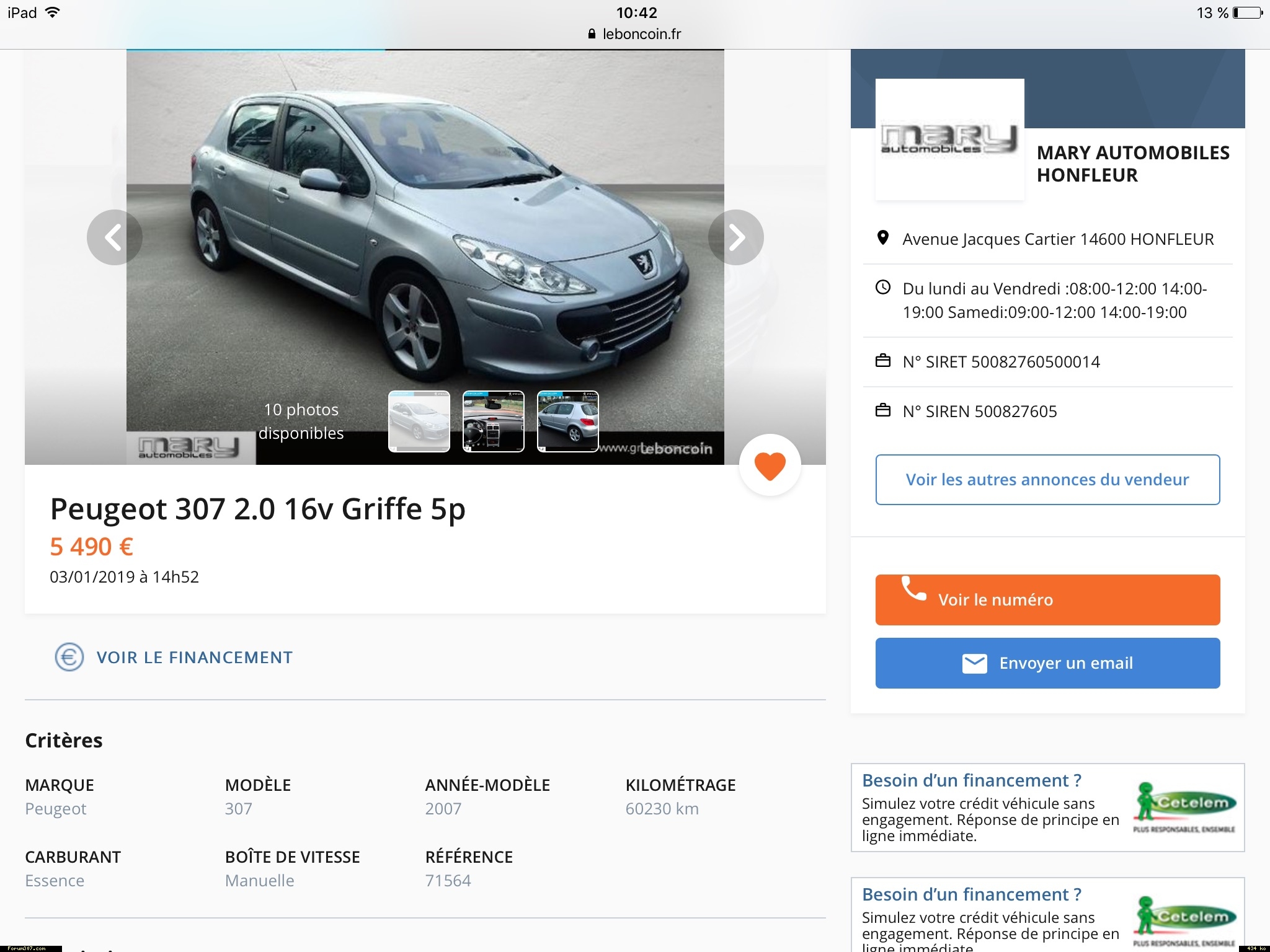The width and height of the screenshot is (1270, 952).
Task: Open the Mary Automobiles seller logo
Action: tap(949, 139)
